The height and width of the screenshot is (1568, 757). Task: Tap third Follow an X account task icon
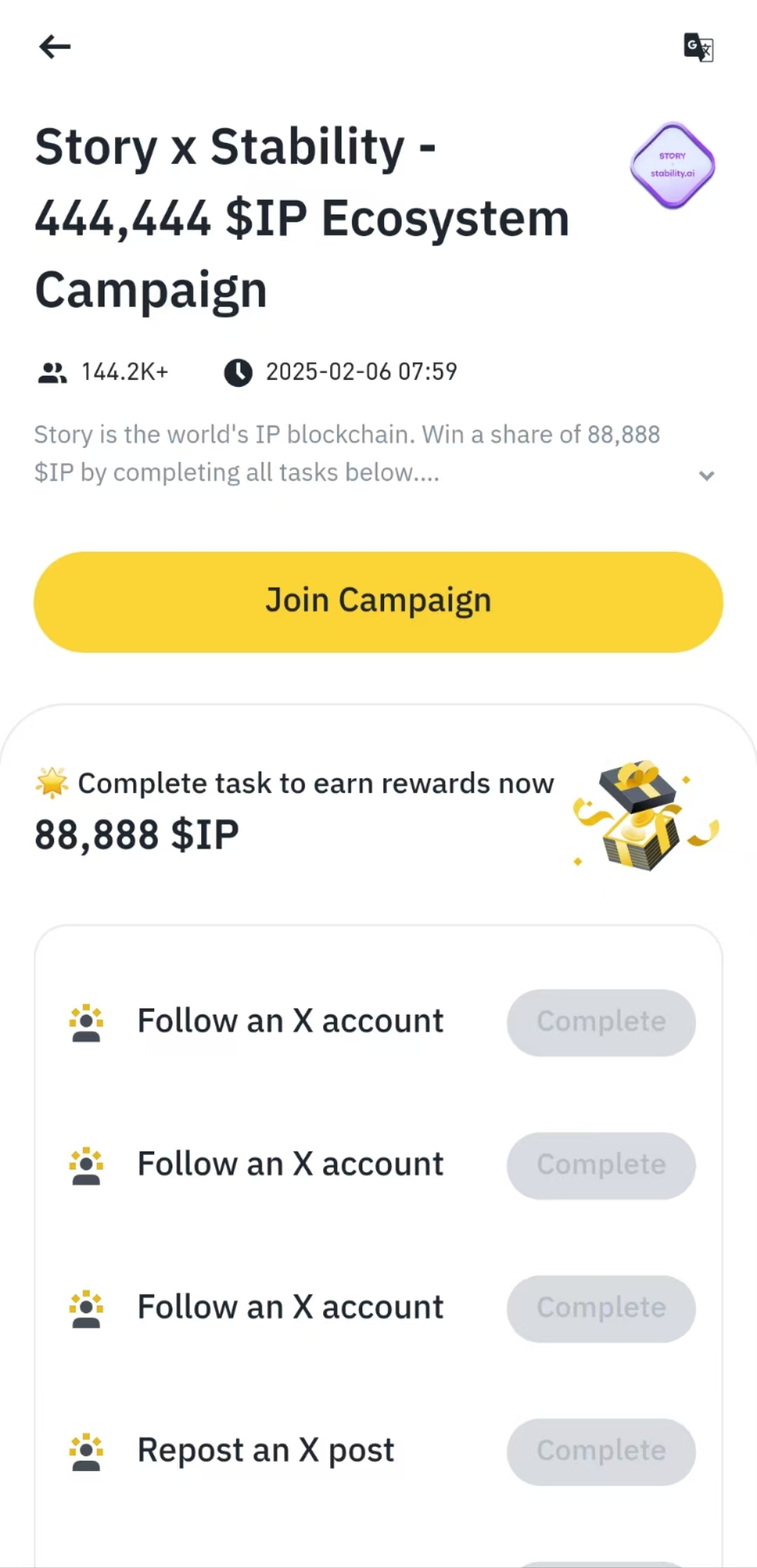(x=86, y=1309)
